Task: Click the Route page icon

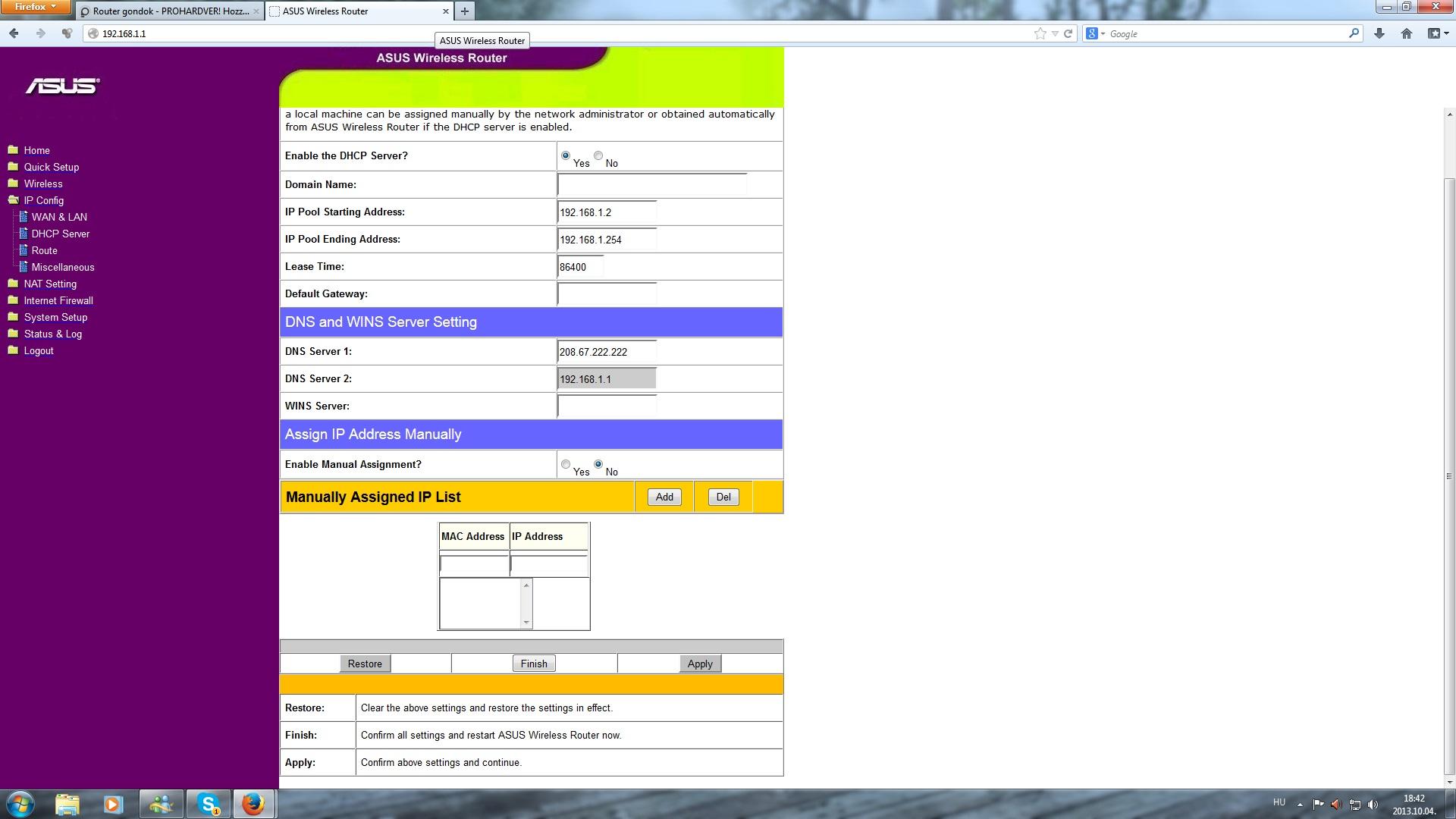Action: pos(24,249)
